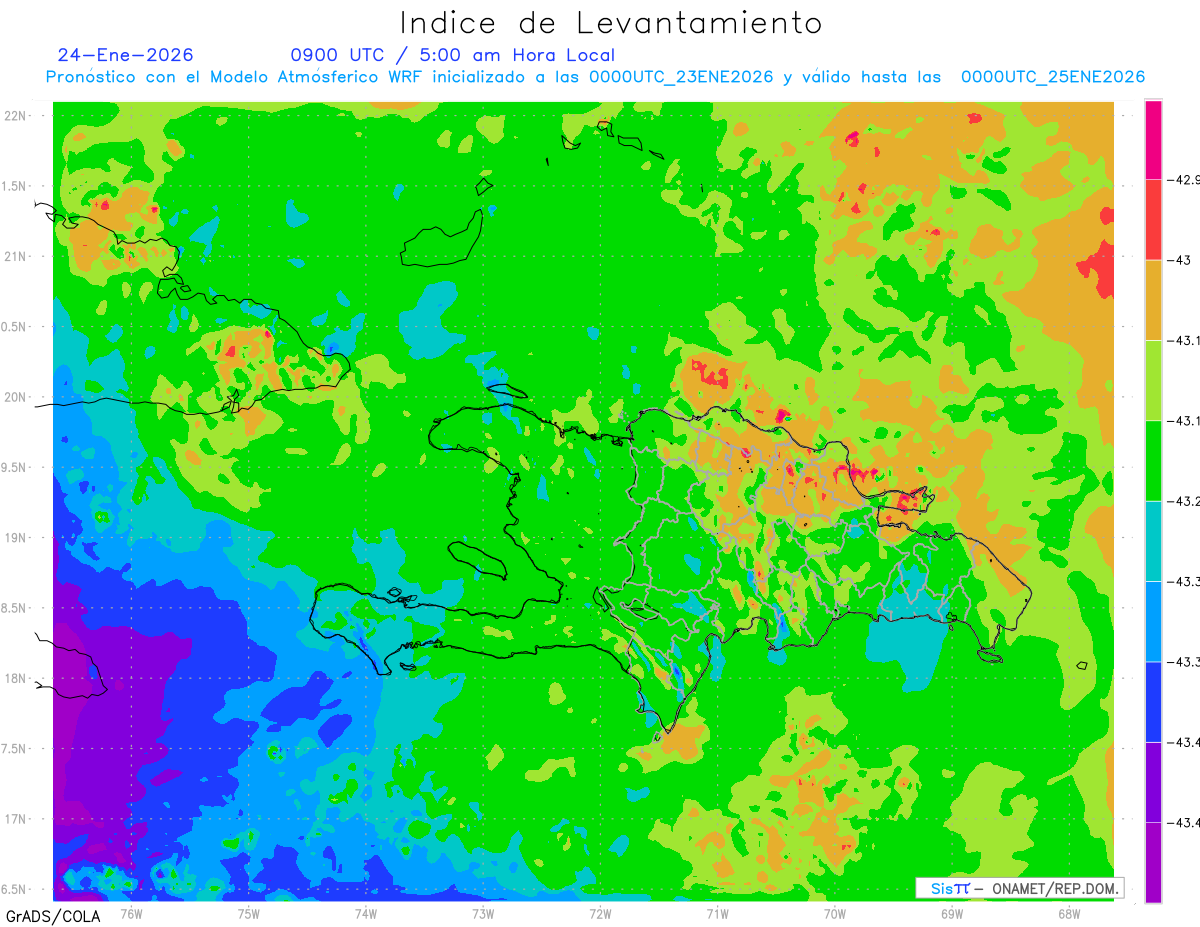The image size is (1200, 927).
Task: Select the bright green color legend segment
Action: click(1153, 461)
